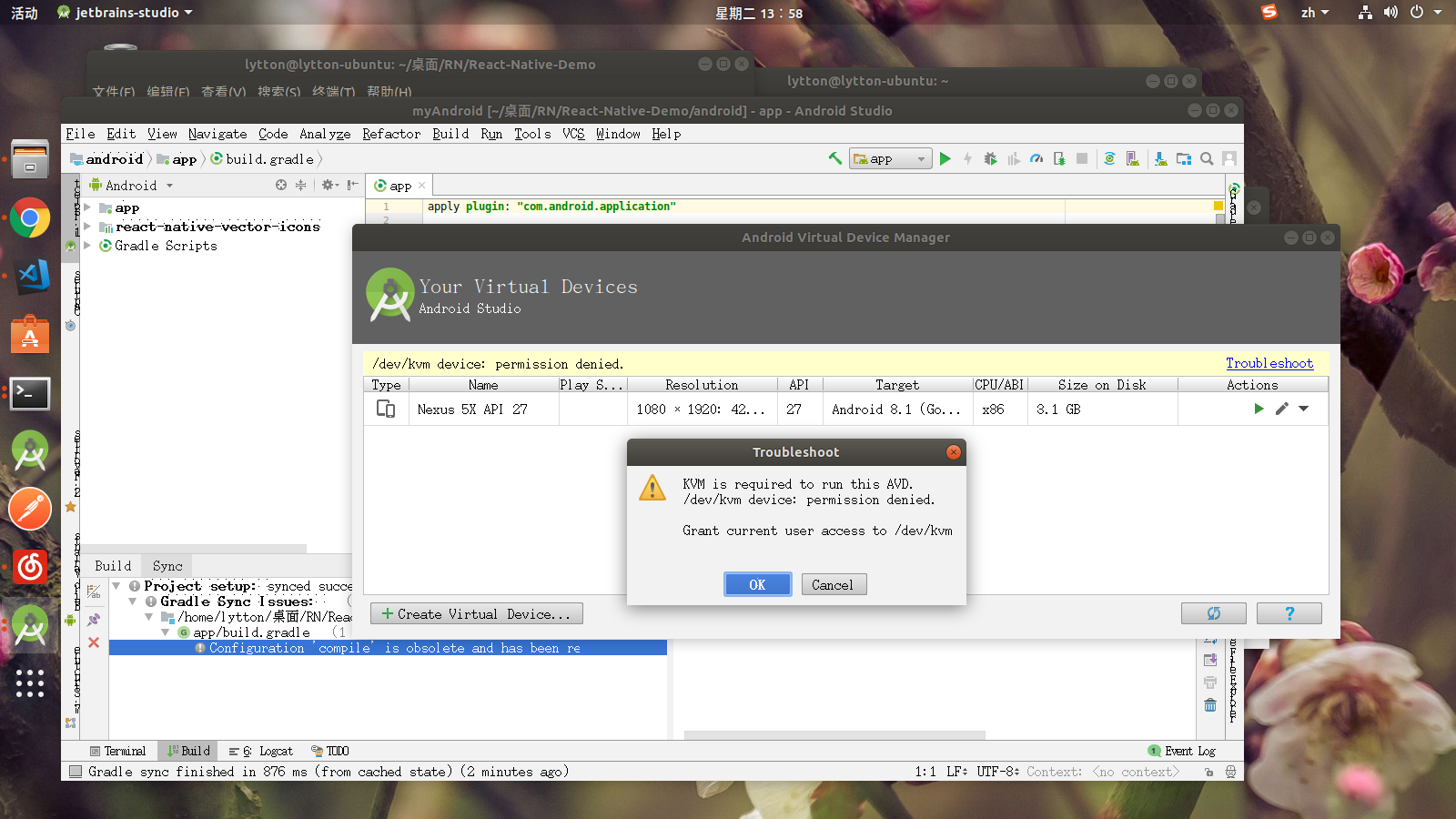Open project panel gear settings dropdown
The image size is (1456, 819).
(x=329, y=185)
